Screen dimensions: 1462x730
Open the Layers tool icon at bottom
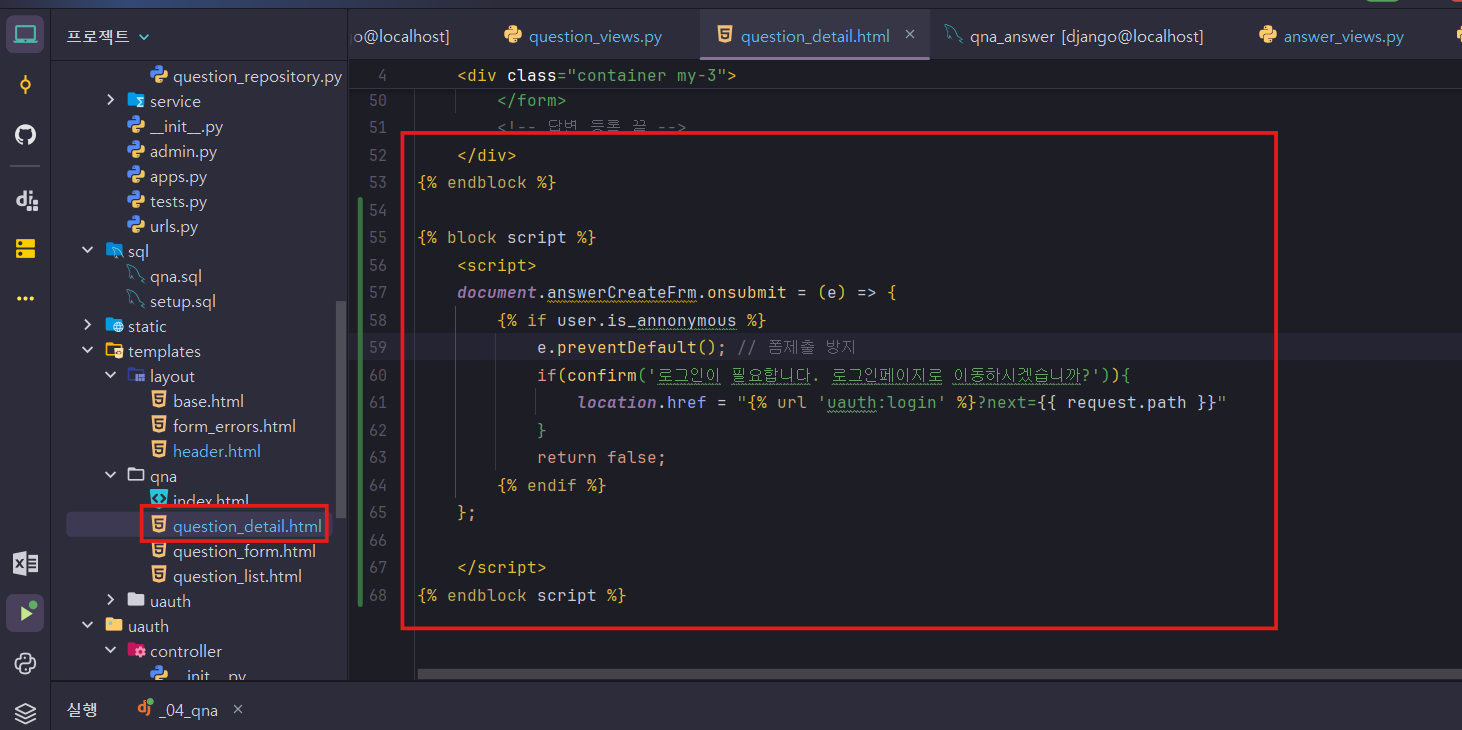[x=26, y=713]
